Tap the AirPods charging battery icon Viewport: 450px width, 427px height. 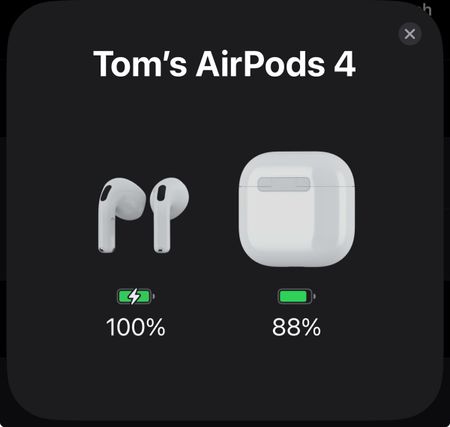pyautogui.click(x=136, y=296)
